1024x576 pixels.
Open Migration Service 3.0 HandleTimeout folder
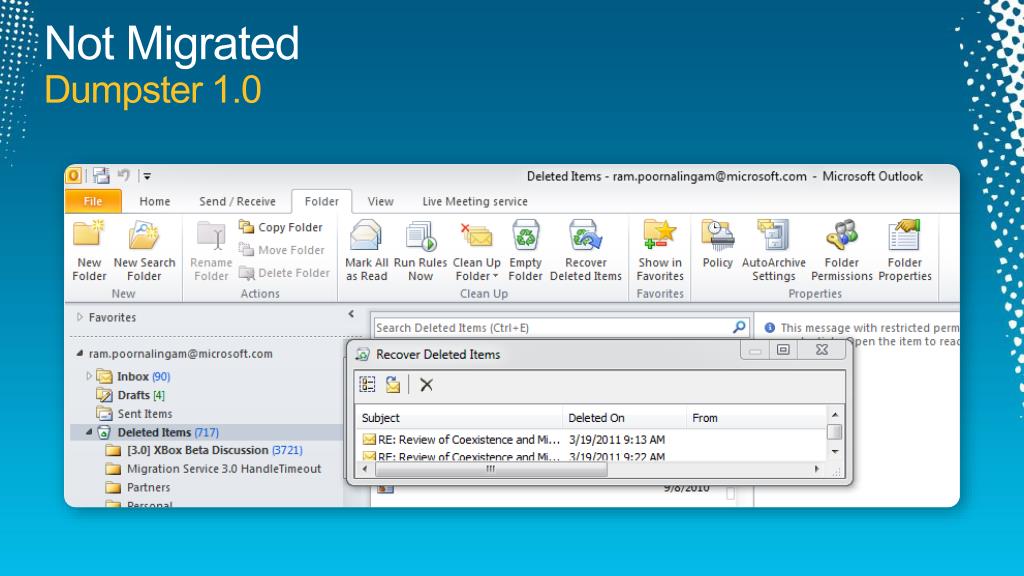(214, 468)
